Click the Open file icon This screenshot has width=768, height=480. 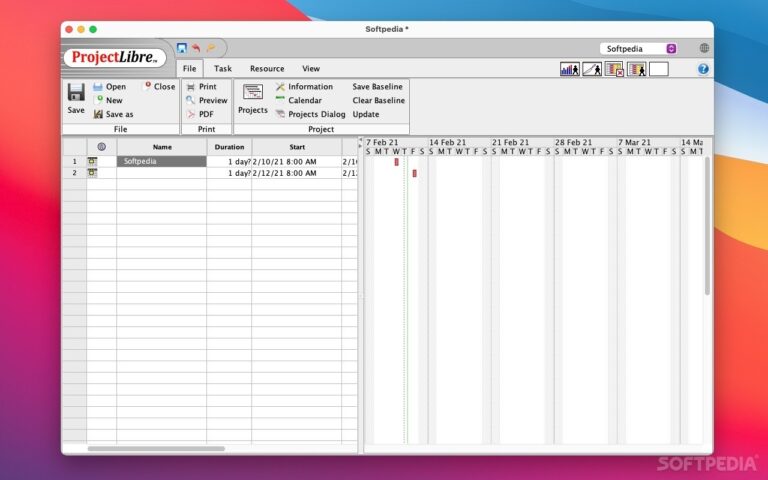point(98,87)
